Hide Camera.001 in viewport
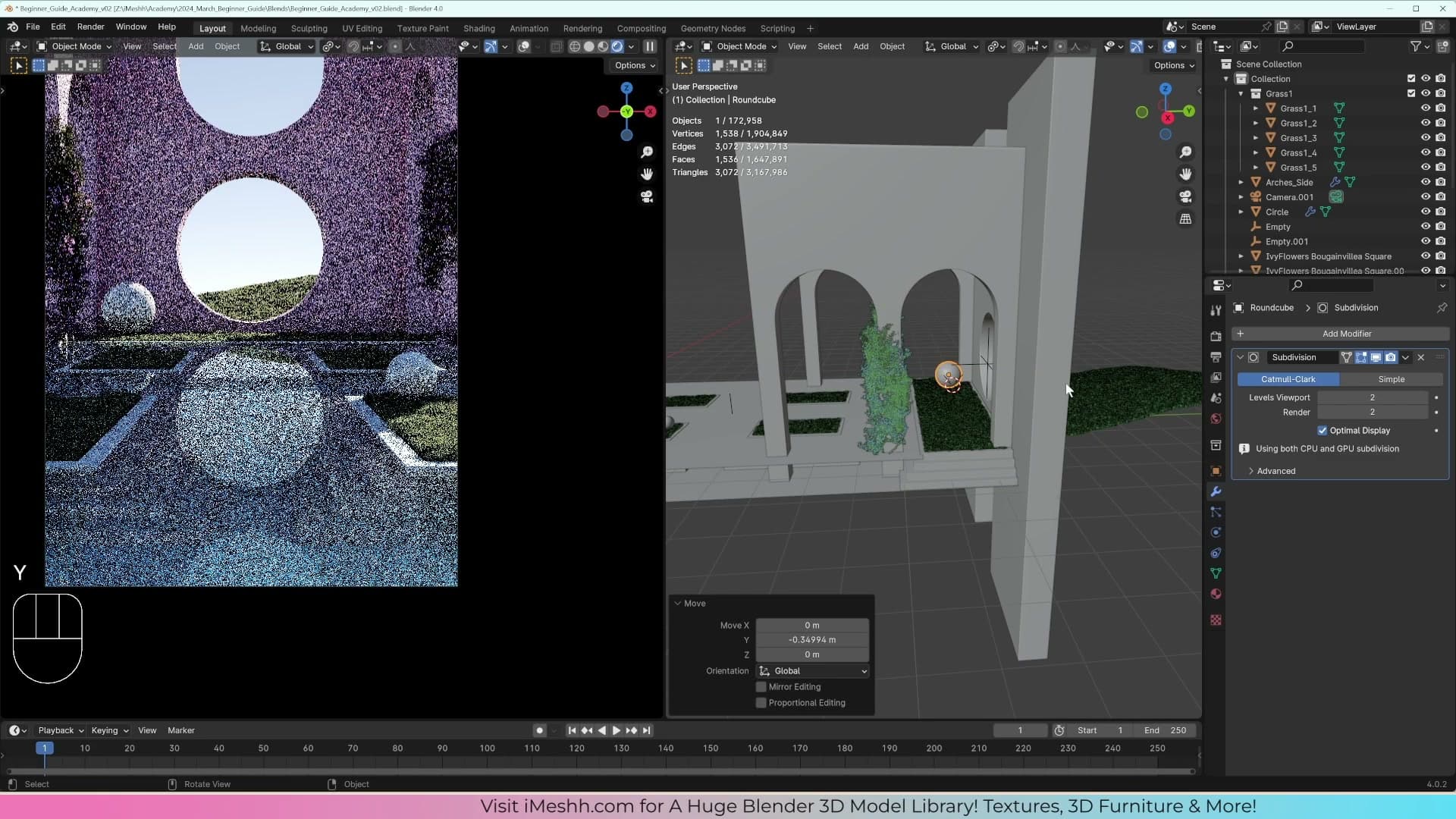 point(1426,197)
